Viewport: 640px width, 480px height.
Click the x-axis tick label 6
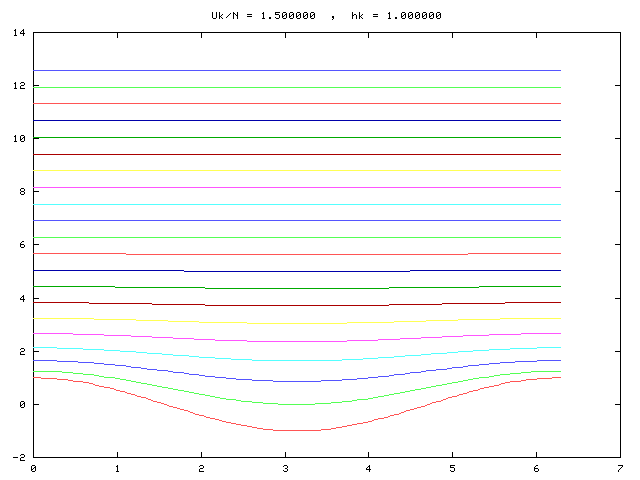click(537, 468)
